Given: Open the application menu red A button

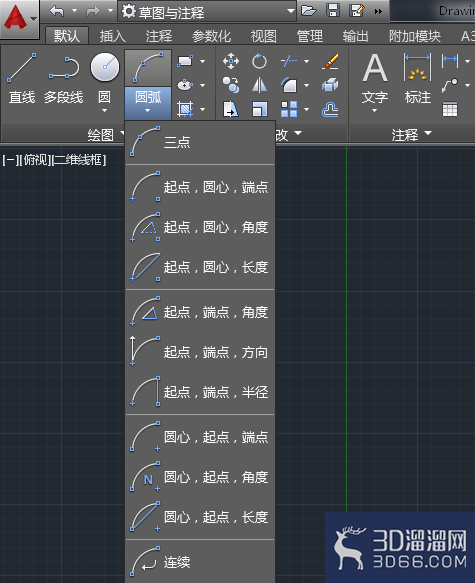Looking at the screenshot, I should 19,19.
